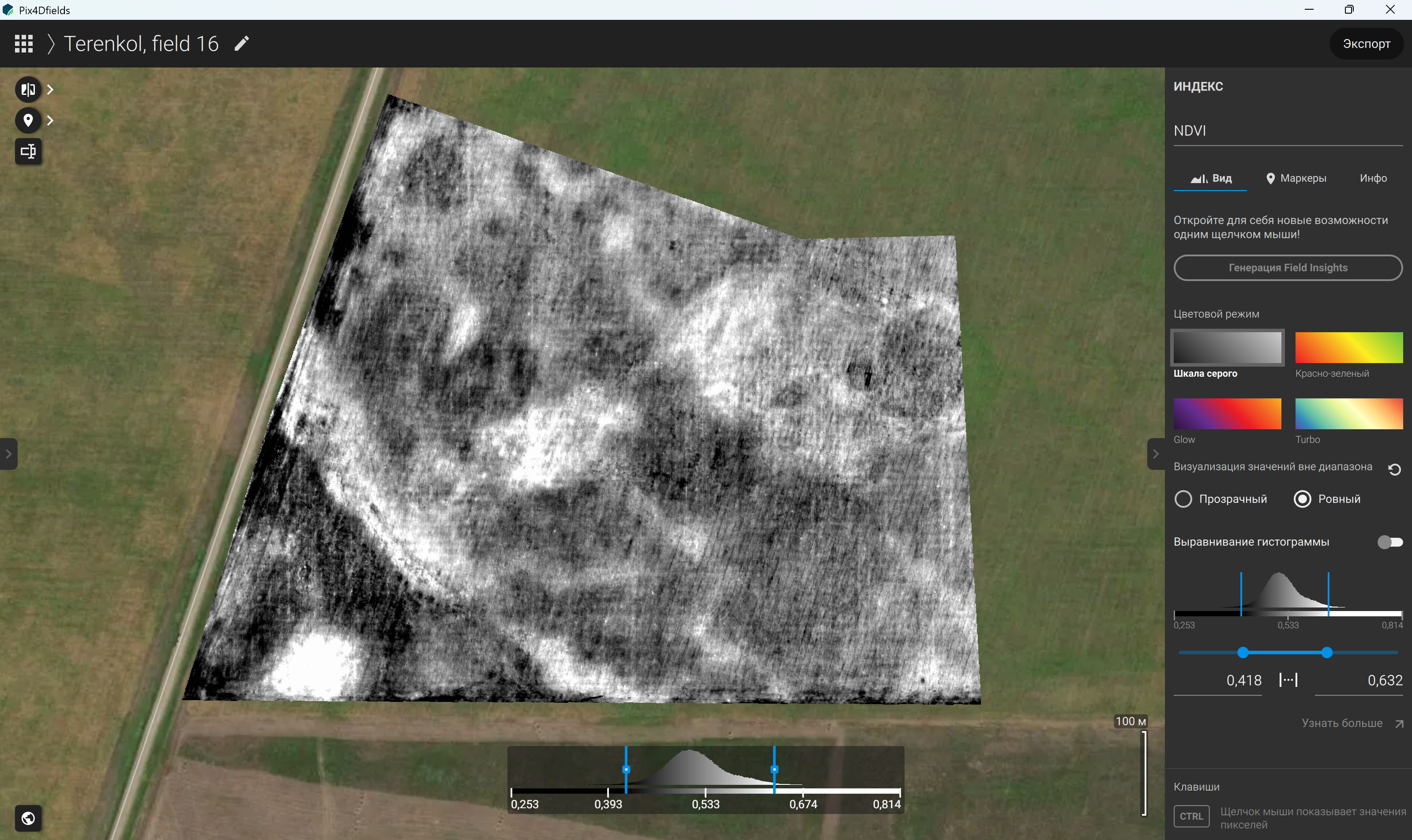1412x840 pixels.
Task: Open the location marker tool
Action: click(28, 120)
